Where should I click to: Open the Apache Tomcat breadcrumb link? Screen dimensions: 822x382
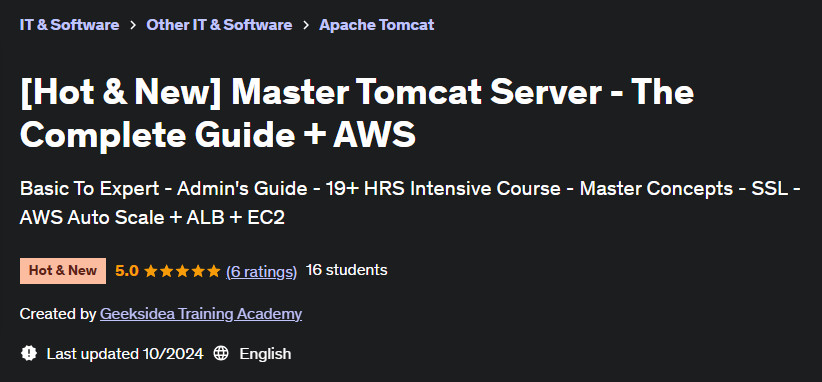376,25
